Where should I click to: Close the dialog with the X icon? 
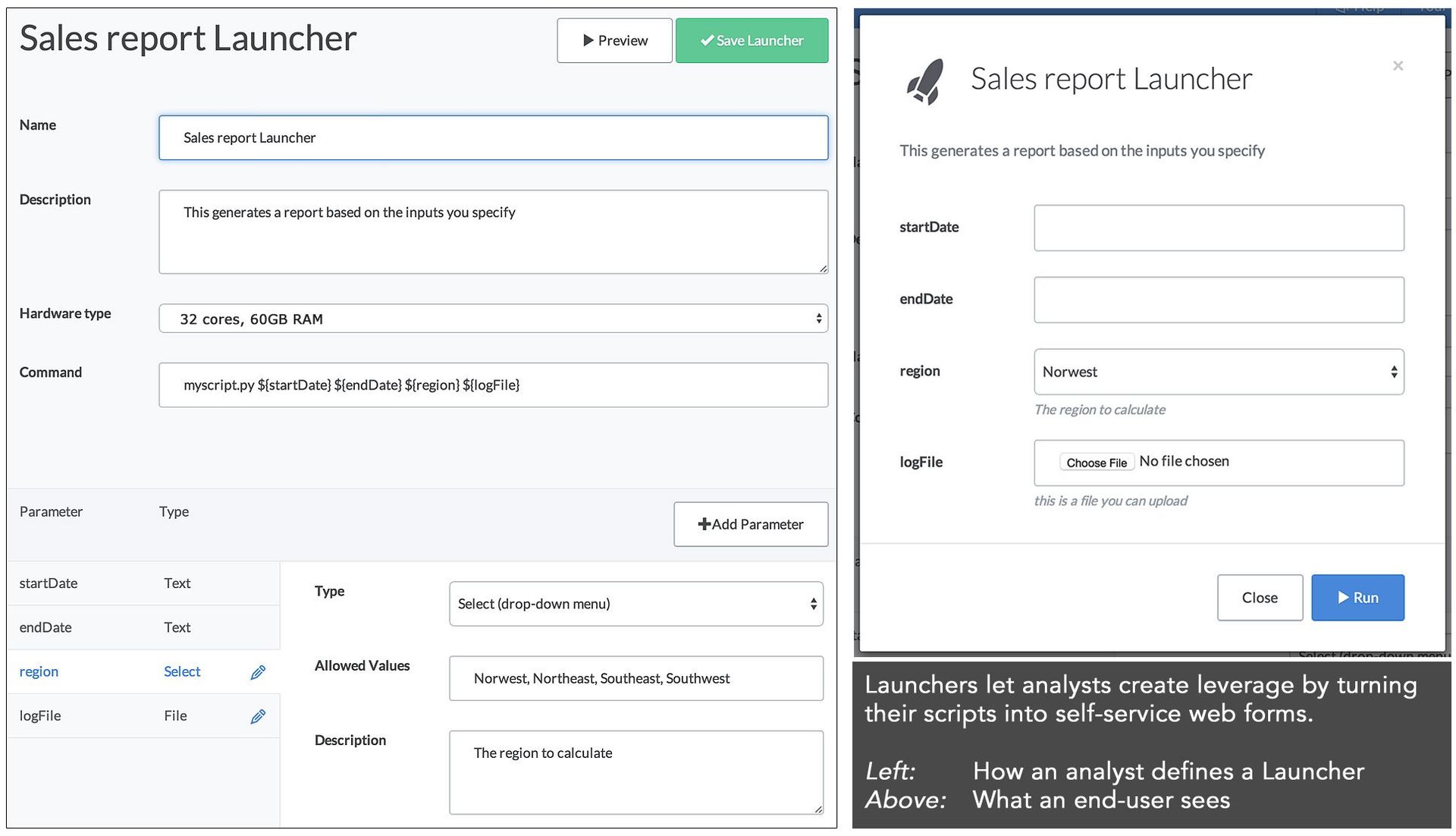1398,66
